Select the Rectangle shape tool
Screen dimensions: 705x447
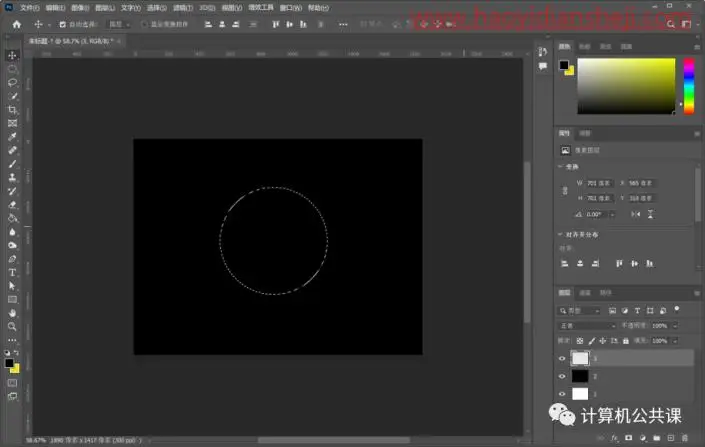click(x=12, y=299)
